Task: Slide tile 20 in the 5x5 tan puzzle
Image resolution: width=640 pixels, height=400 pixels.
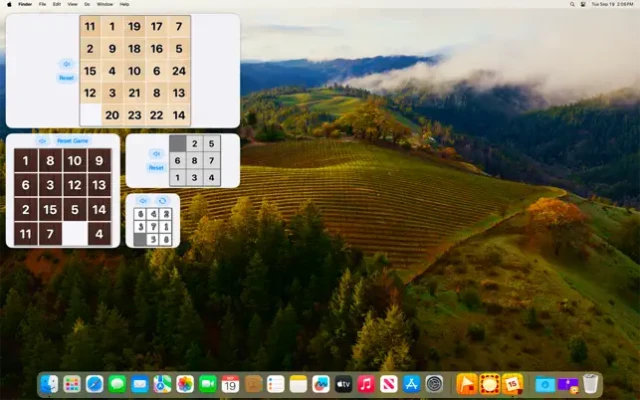Action: pyautogui.click(x=112, y=115)
